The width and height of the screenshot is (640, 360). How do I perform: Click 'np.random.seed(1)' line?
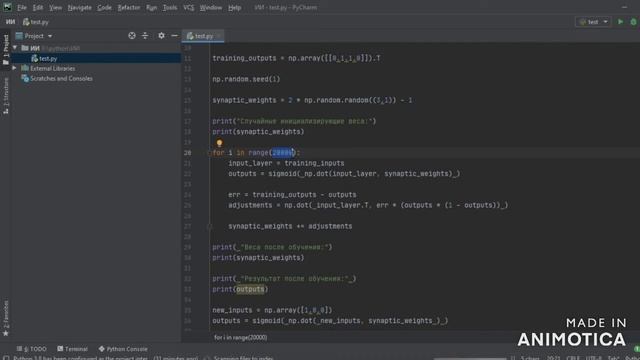pos(246,79)
